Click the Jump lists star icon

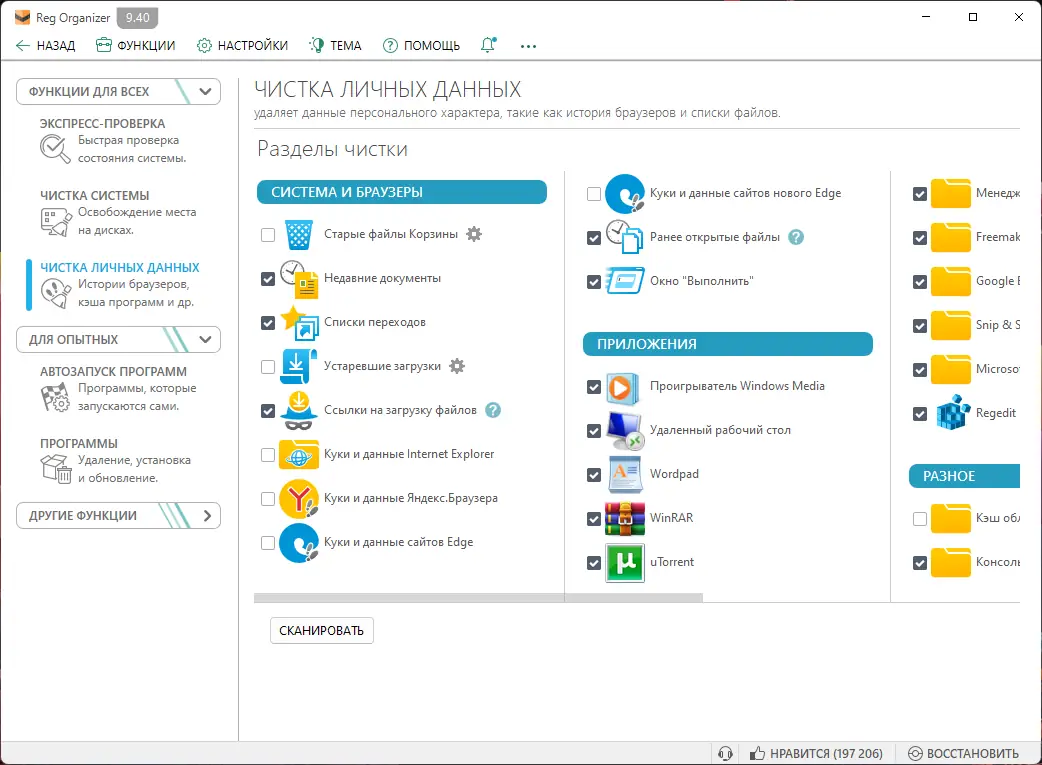coord(299,322)
